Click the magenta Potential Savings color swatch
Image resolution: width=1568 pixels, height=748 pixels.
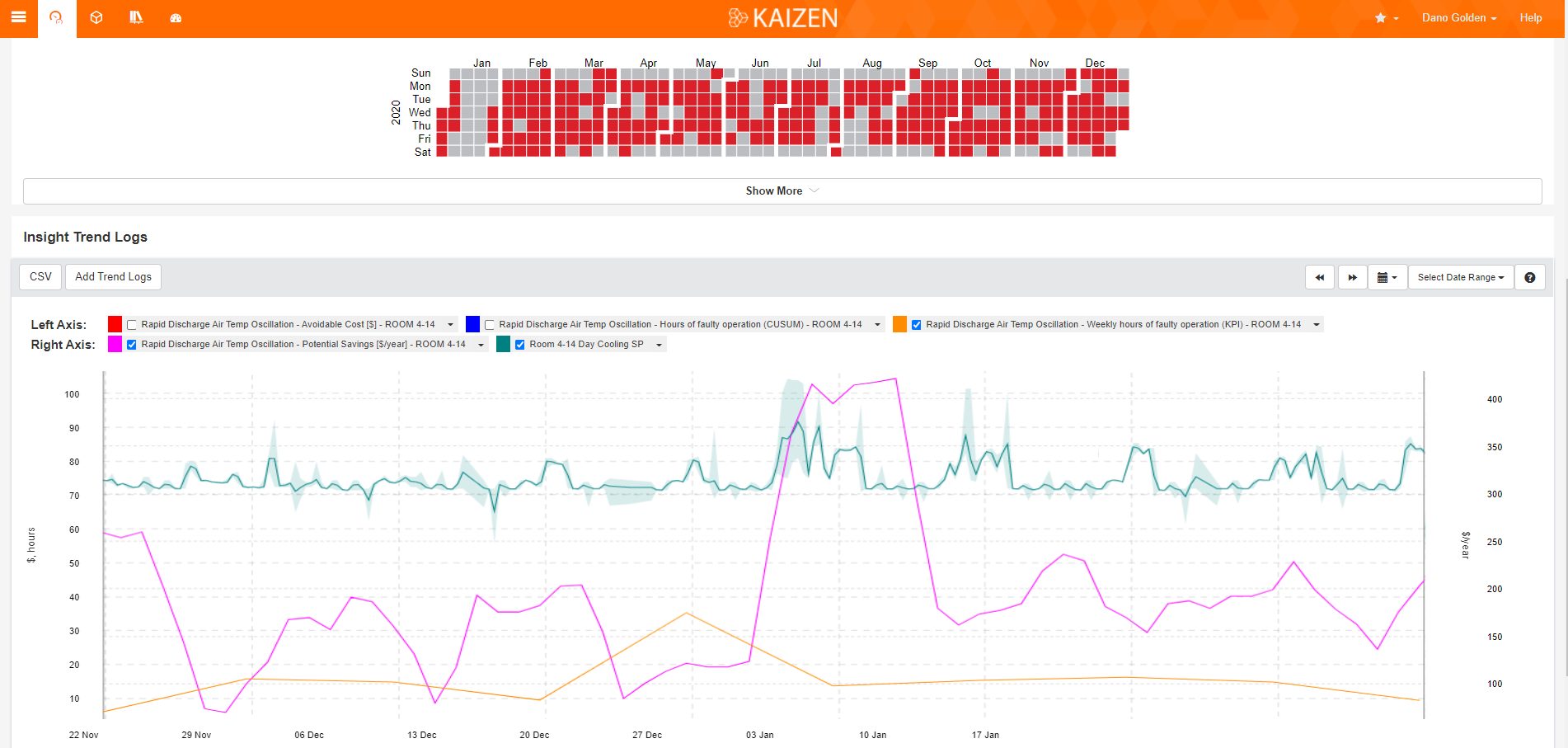(115, 344)
